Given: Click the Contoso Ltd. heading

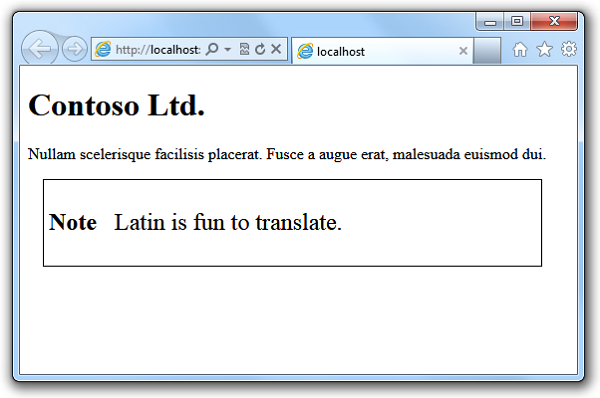Looking at the screenshot, I should (x=117, y=105).
